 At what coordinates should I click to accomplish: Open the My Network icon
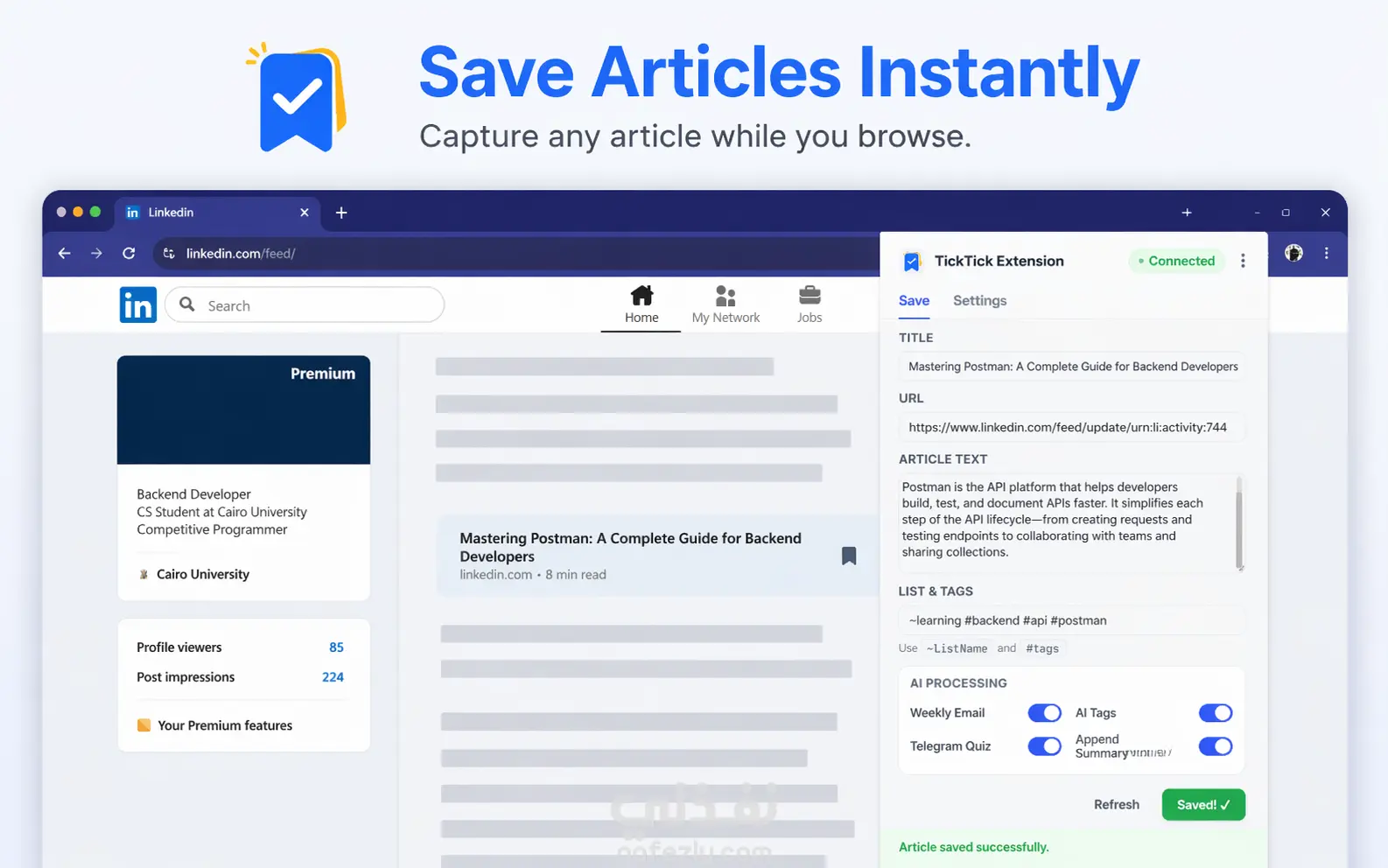tap(726, 295)
